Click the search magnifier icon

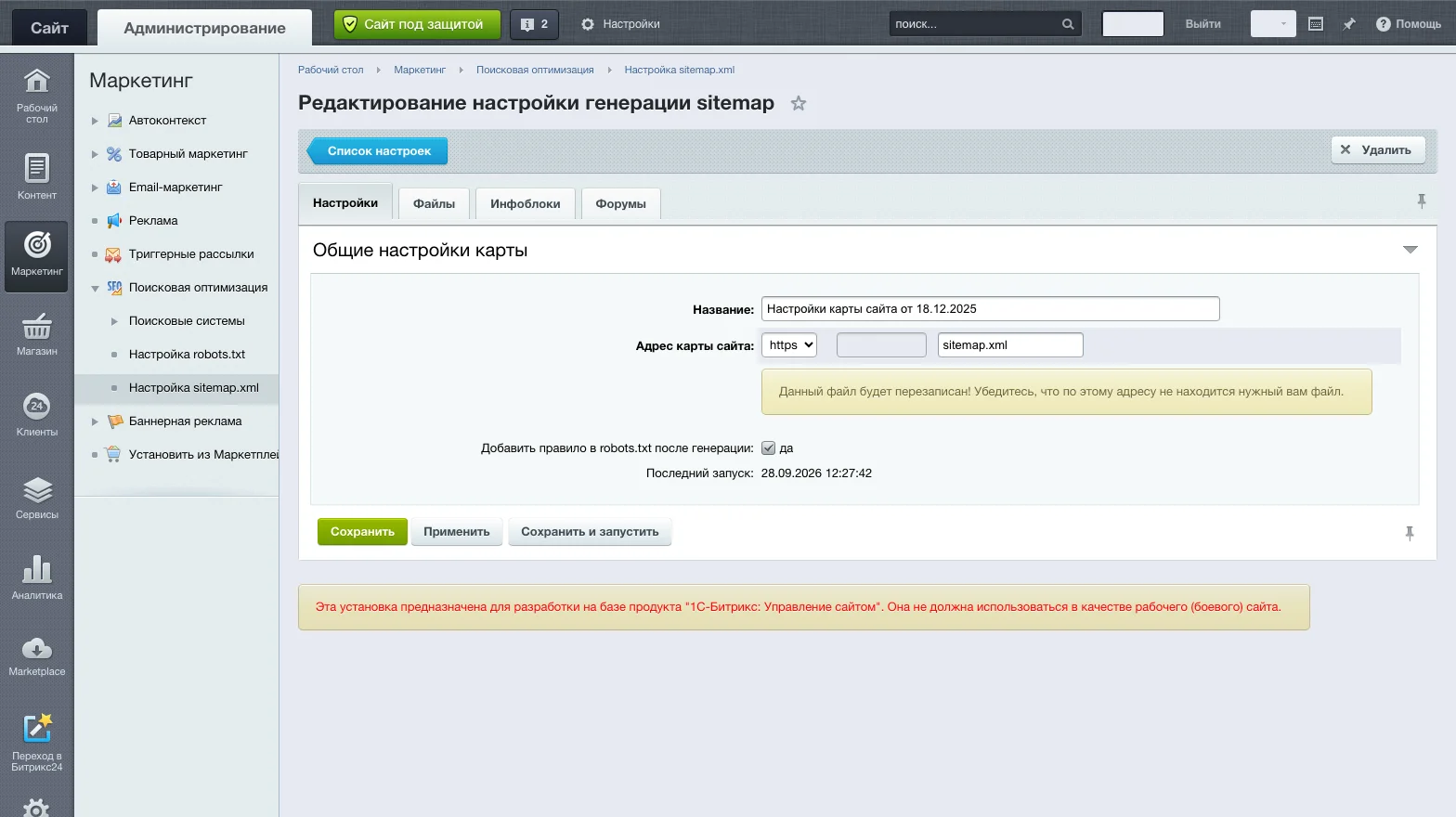(x=1068, y=24)
